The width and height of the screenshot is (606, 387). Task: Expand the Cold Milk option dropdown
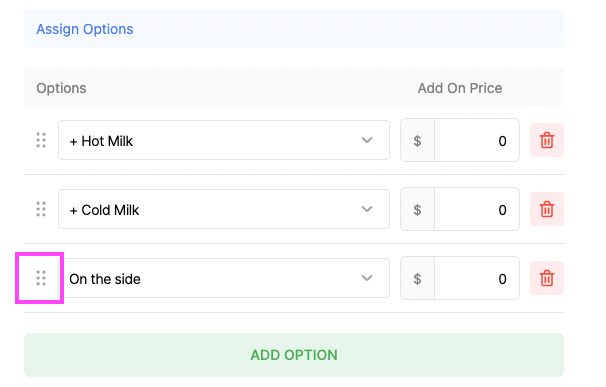224,209
